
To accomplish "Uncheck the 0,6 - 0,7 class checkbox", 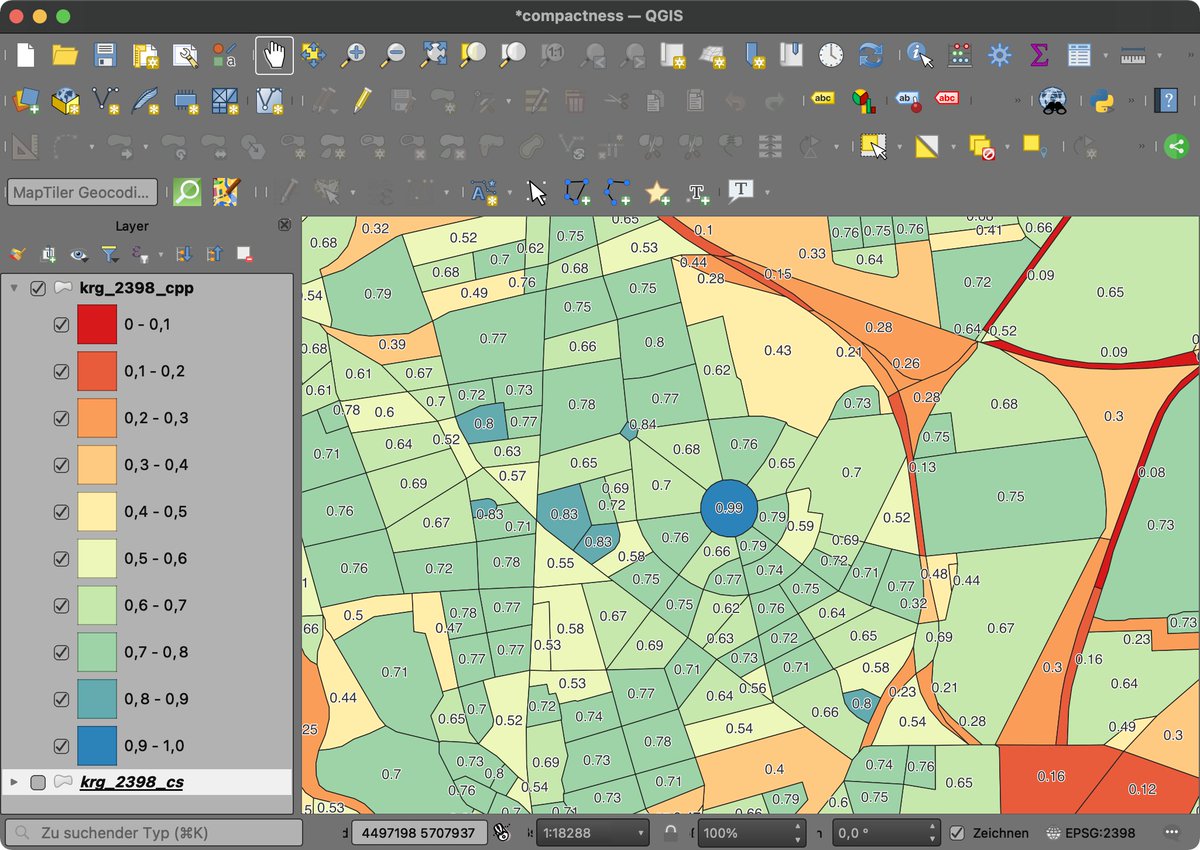I will [61, 606].
